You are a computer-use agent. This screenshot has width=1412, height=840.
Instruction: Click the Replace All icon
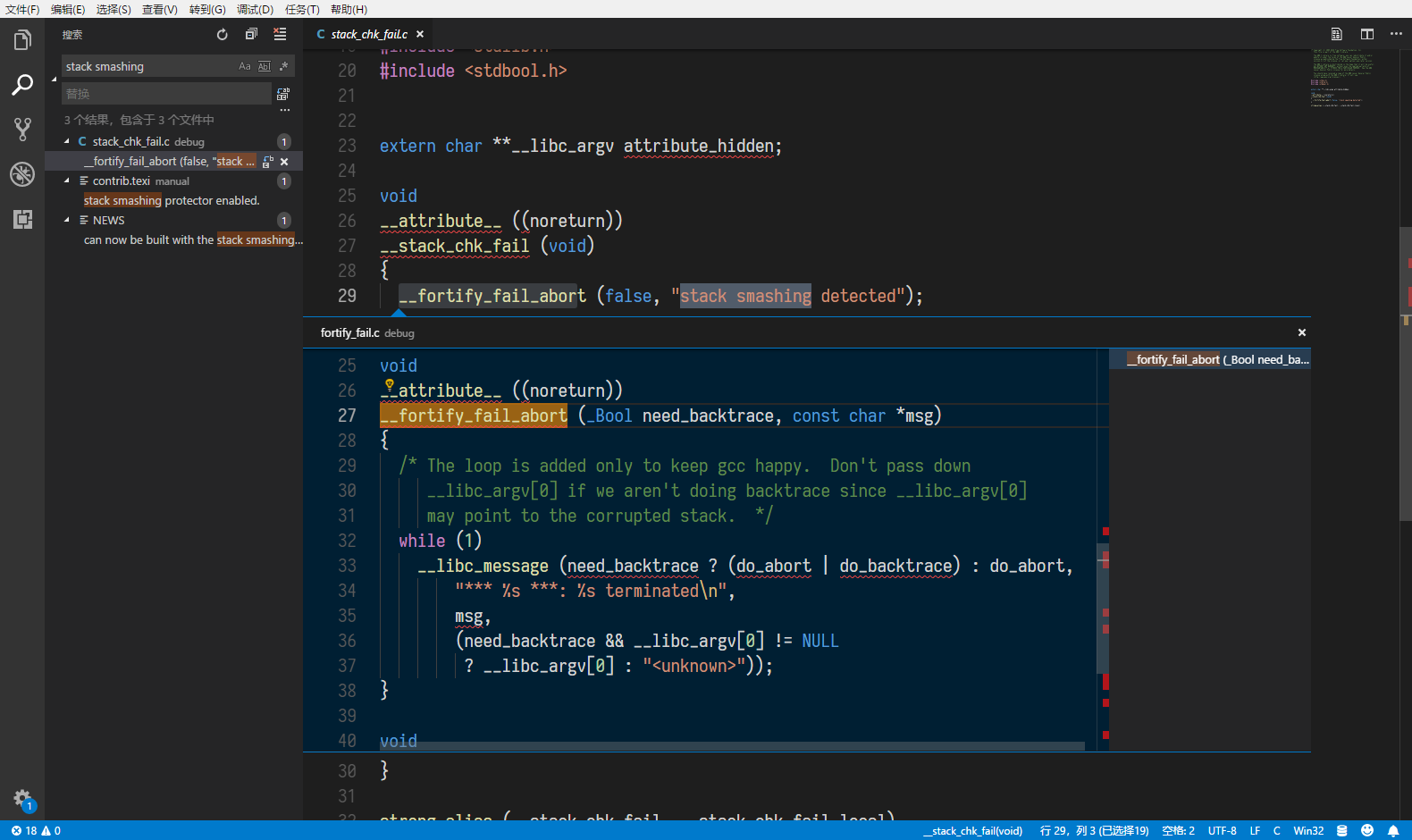[283, 94]
